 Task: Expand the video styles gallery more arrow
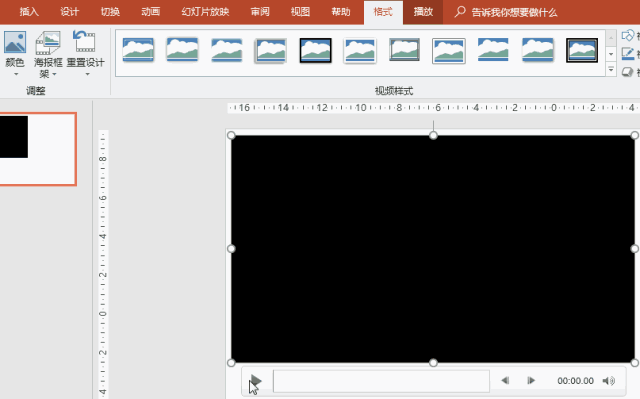coord(611,70)
